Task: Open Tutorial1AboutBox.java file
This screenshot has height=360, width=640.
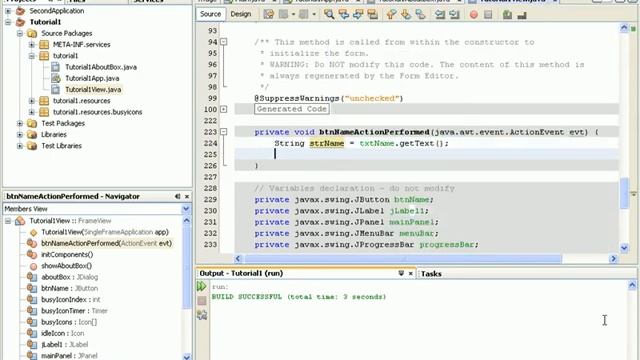Action: (x=101, y=67)
